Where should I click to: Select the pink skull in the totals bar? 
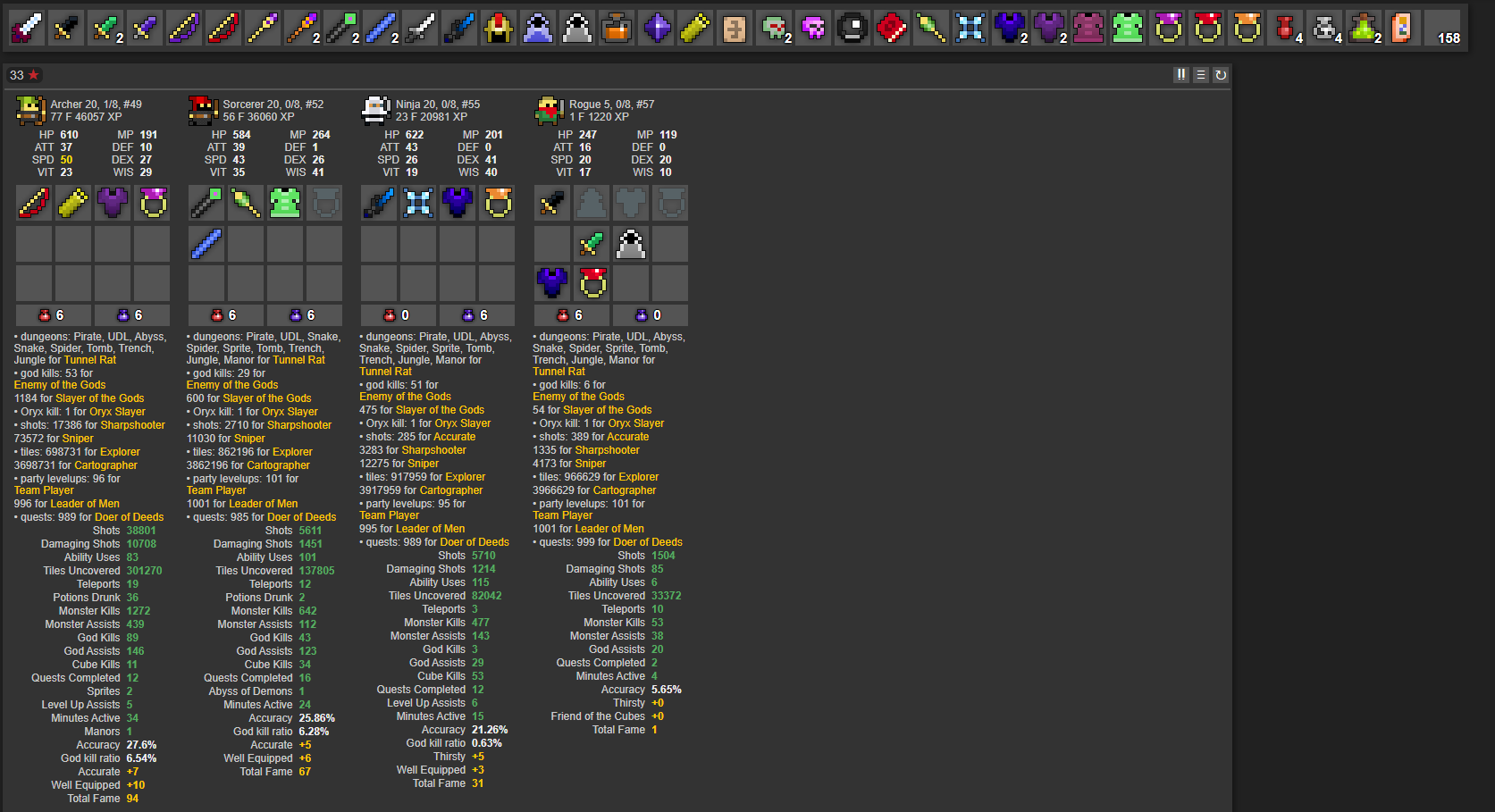[x=813, y=29]
